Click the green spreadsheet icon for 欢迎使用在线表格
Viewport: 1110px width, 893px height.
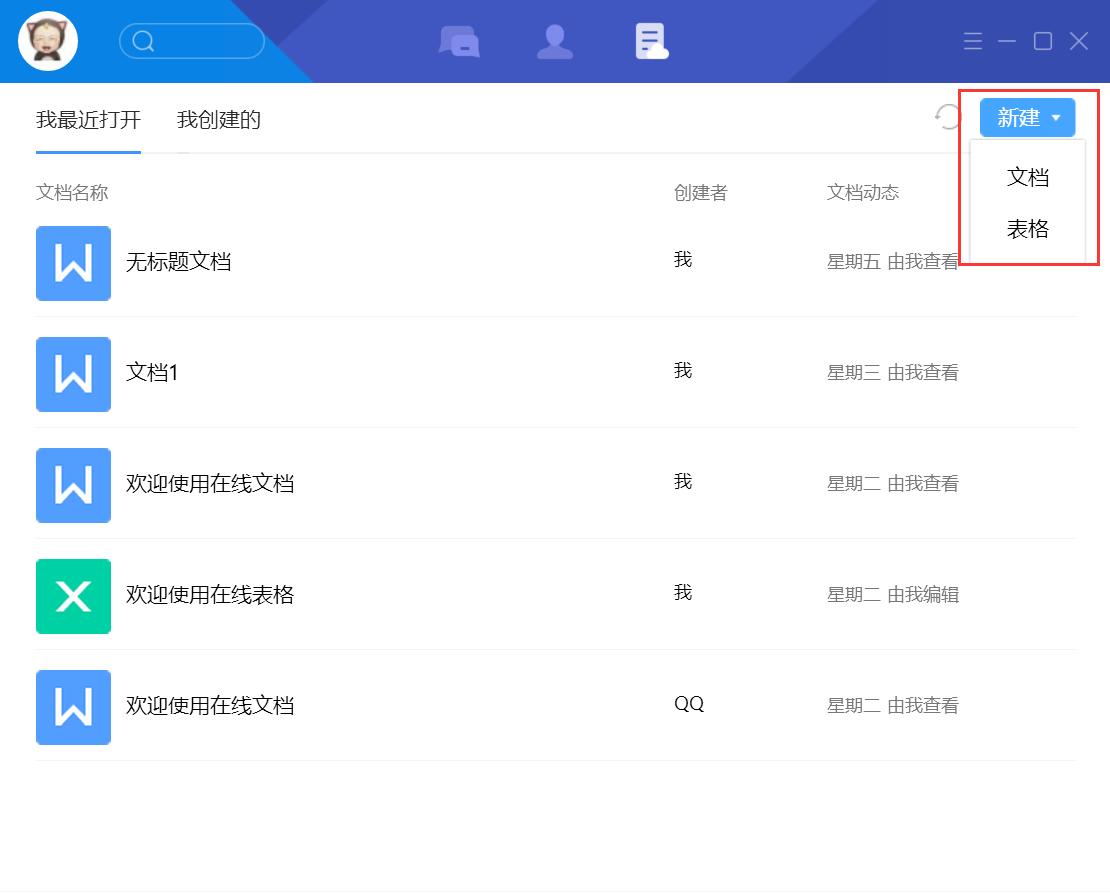click(73, 596)
